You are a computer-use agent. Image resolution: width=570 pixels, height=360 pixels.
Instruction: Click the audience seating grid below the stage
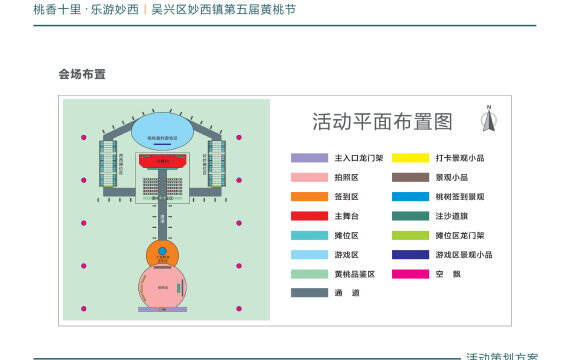tap(162, 187)
